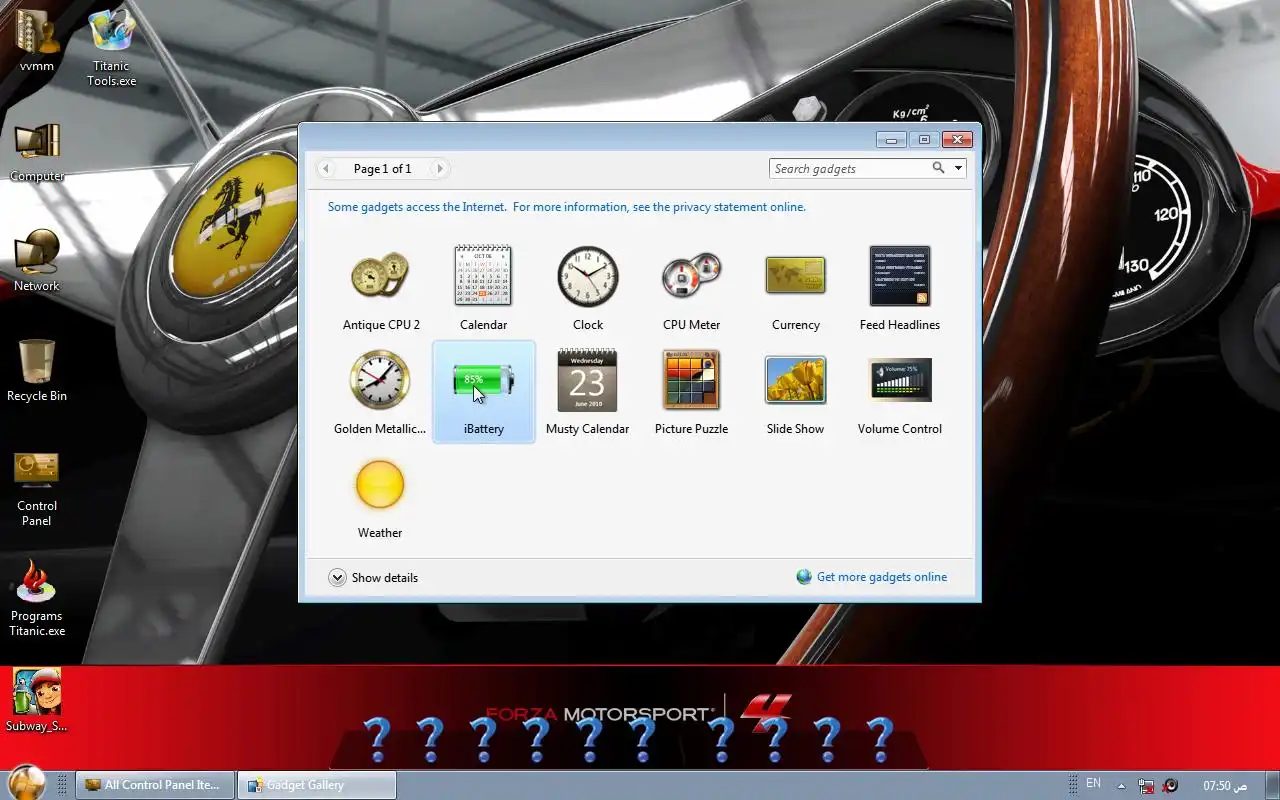Viewport: 1280px width, 800px height.
Task: Open the gadget privacy statement link
Action: (x=566, y=207)
